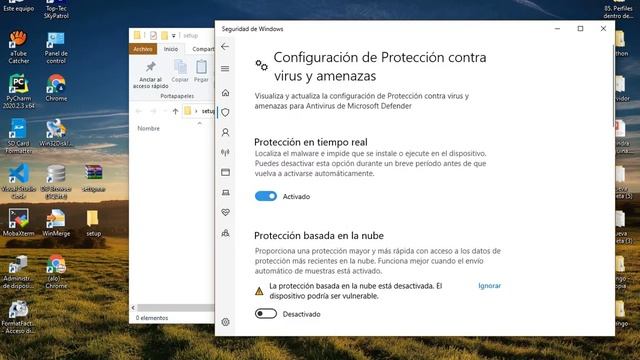The width and height of the screenshot is (640, 360).
Task: Maximize the Seguridad de Windows window
Action: pyautogui.click(x=580, y=29)
